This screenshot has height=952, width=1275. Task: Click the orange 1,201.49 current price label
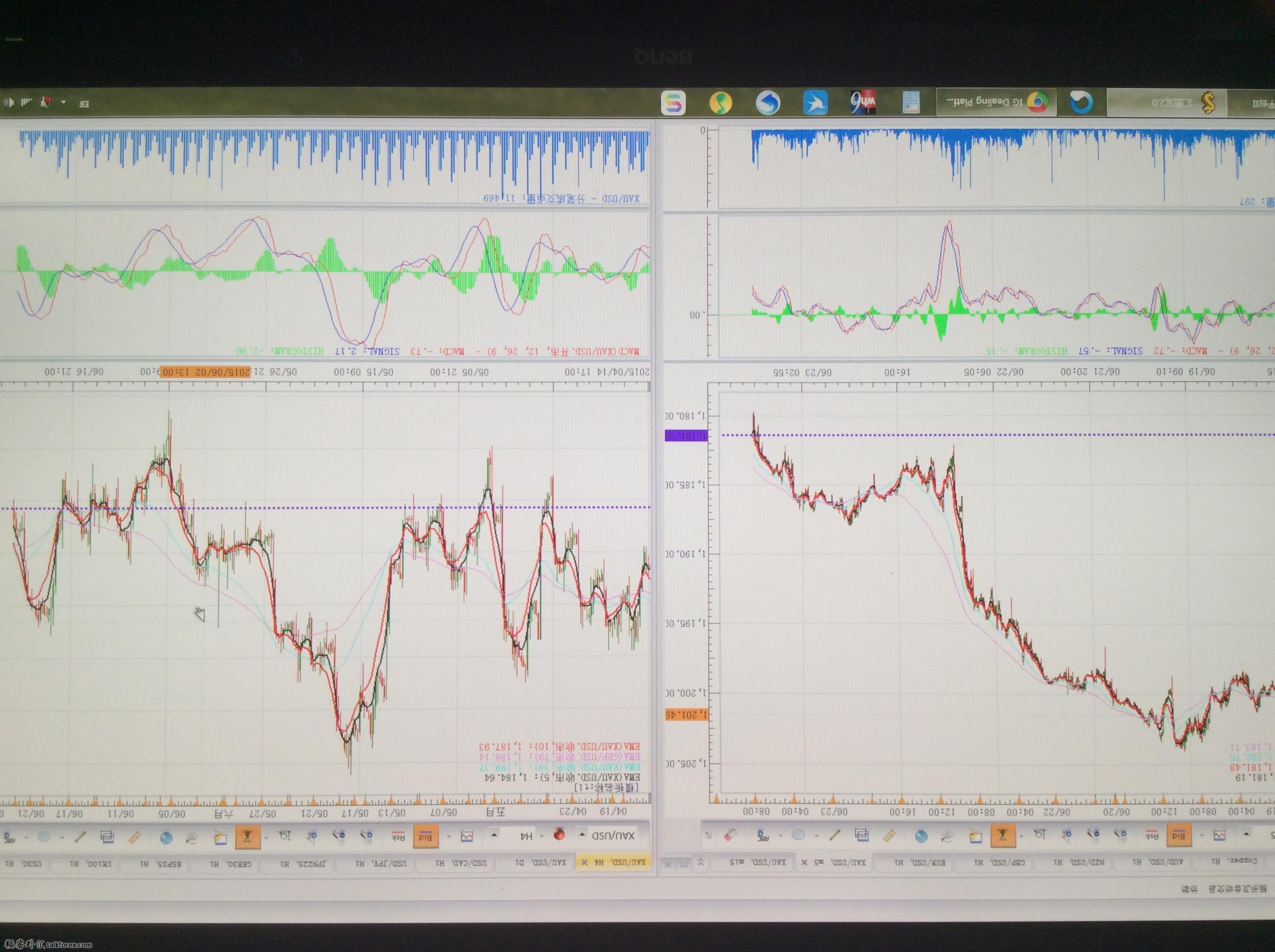point(686,714)
